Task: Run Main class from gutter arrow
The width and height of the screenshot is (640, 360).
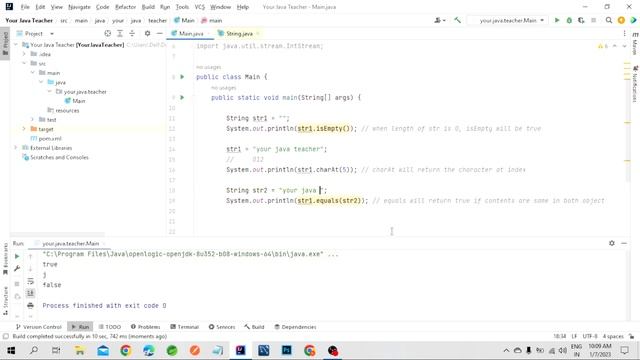Action: tap(182, 77)
